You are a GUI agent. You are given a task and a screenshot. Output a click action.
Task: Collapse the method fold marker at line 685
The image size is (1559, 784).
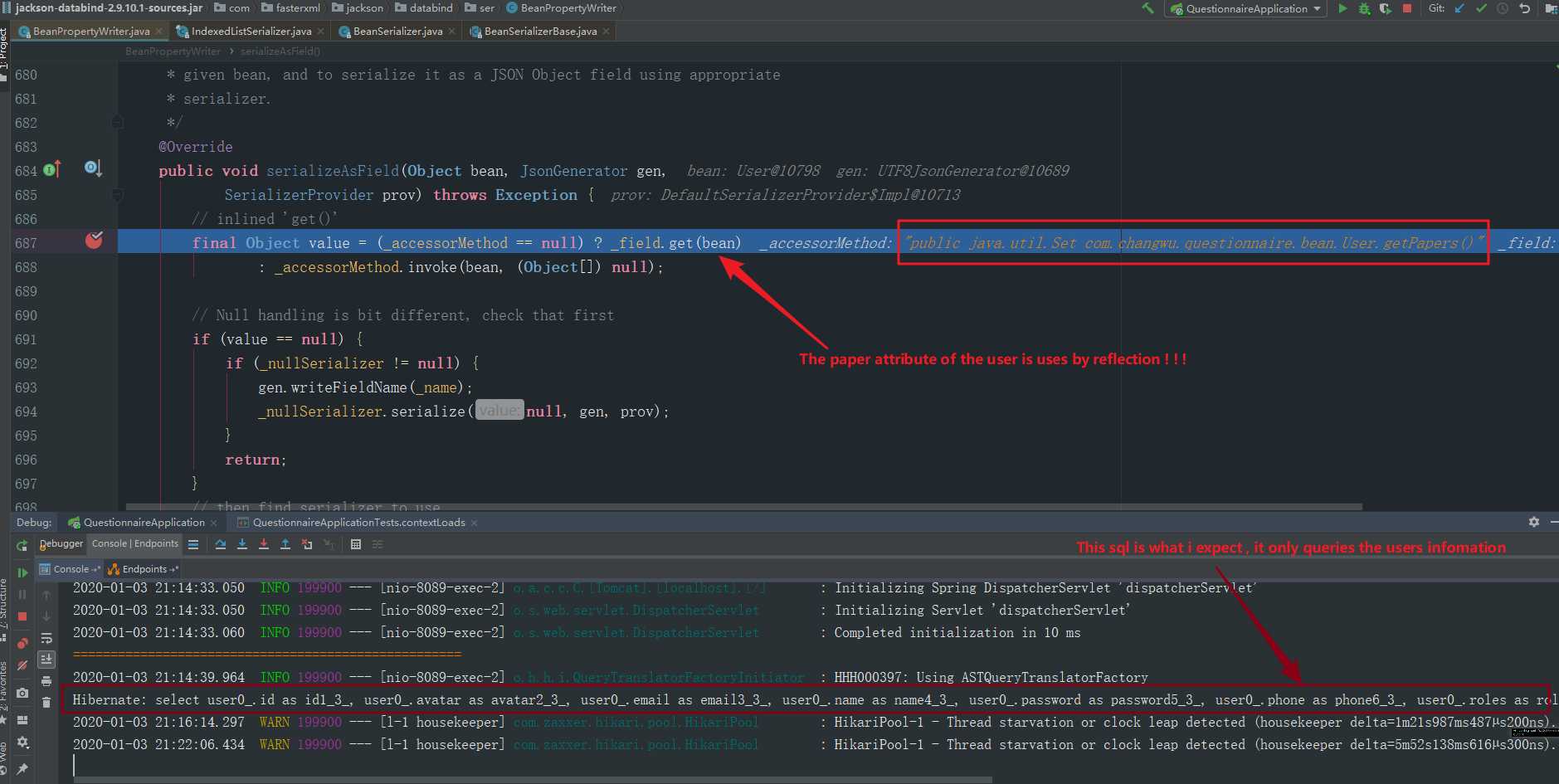coord(117,195)
